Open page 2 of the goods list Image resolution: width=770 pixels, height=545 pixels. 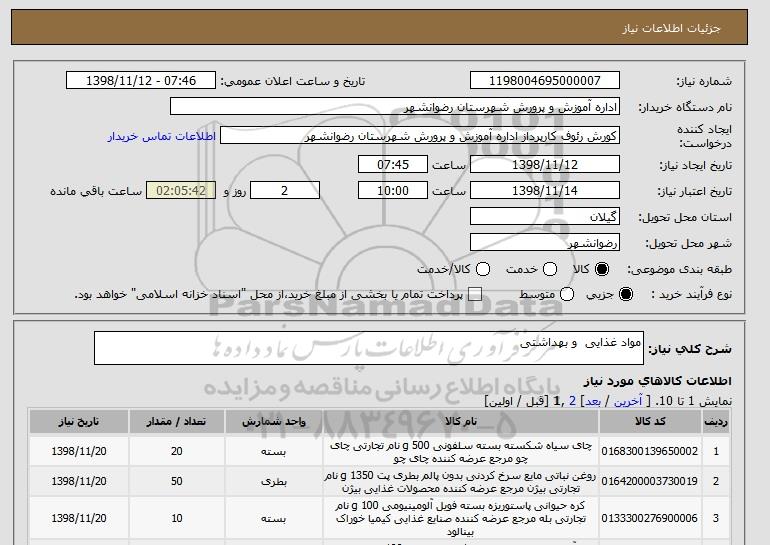(x=572, y=401)
